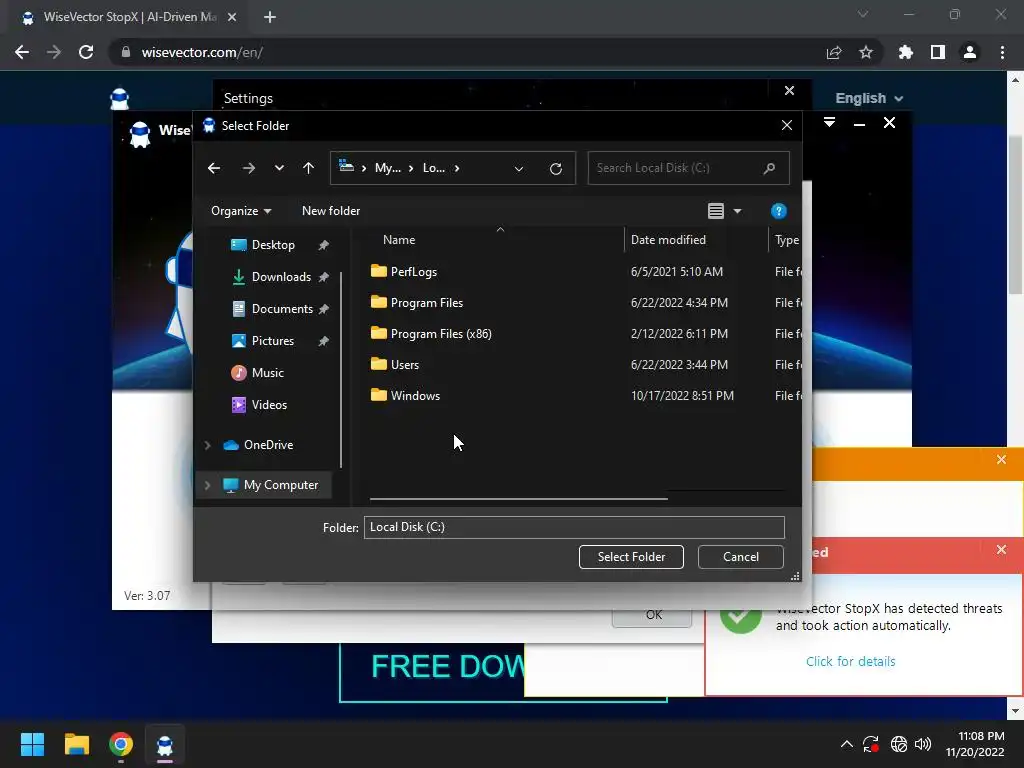Screen dimensions: 1024x768
Task: Open the Organize menu
Action: [x=241, y=211]
